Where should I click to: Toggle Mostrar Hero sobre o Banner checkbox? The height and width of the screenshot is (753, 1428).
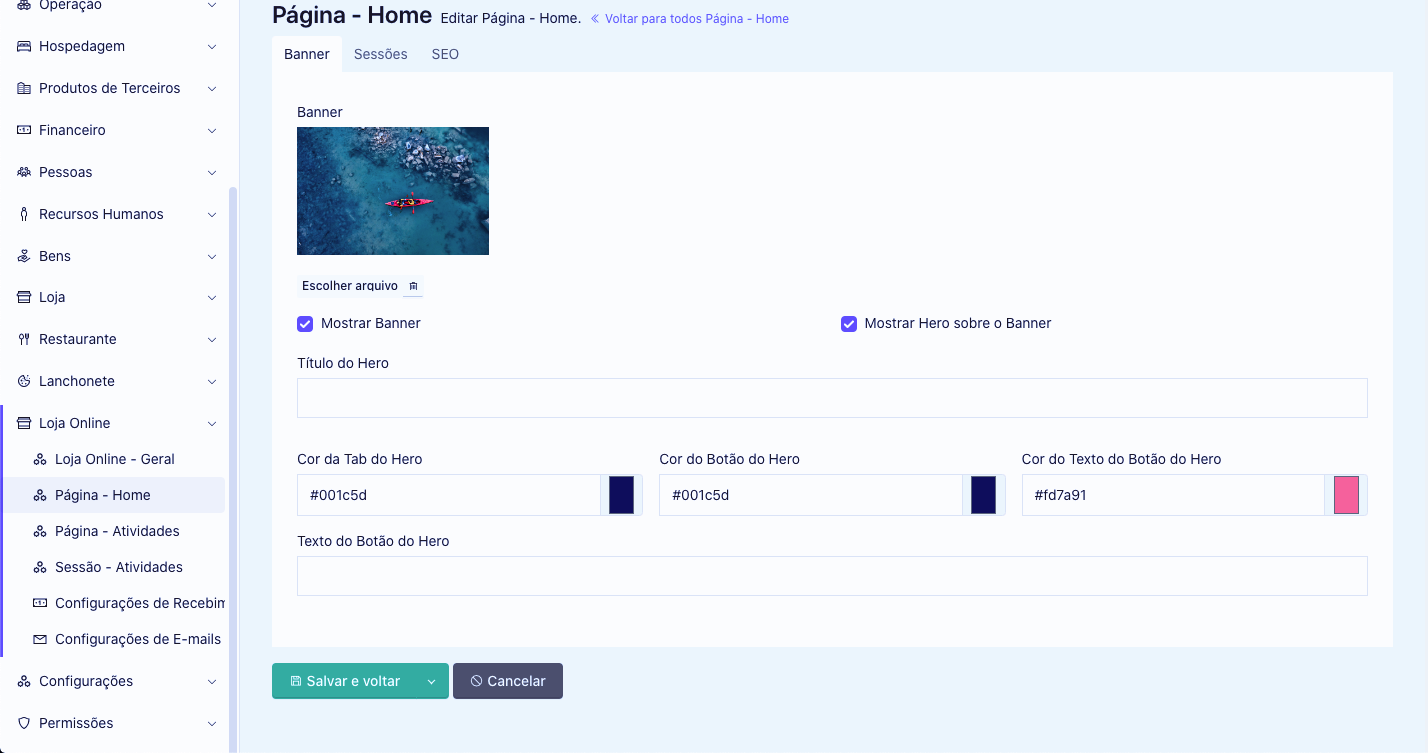(x=849, y=324)
